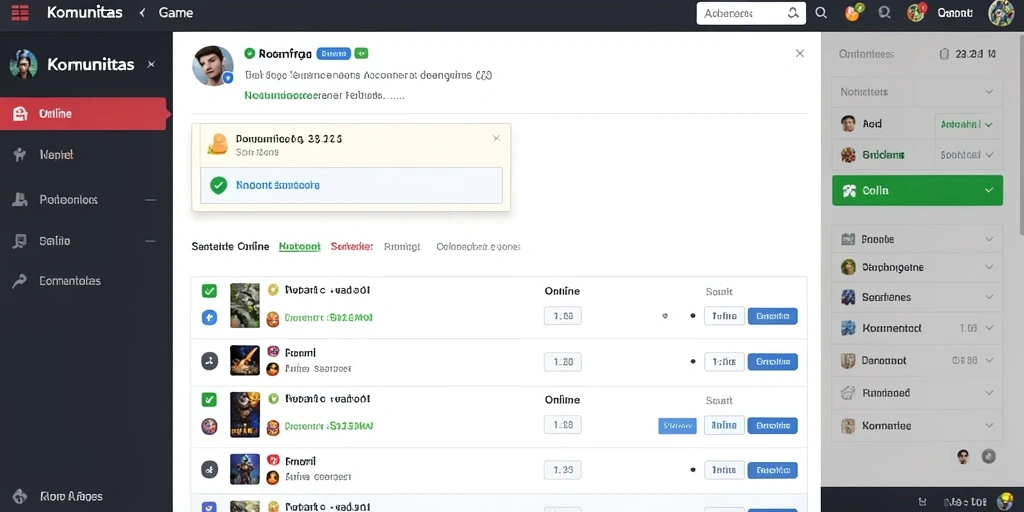
Task: Close the Komunitas sidebar header
Action: pyautogui.click(x=151, y=64)
